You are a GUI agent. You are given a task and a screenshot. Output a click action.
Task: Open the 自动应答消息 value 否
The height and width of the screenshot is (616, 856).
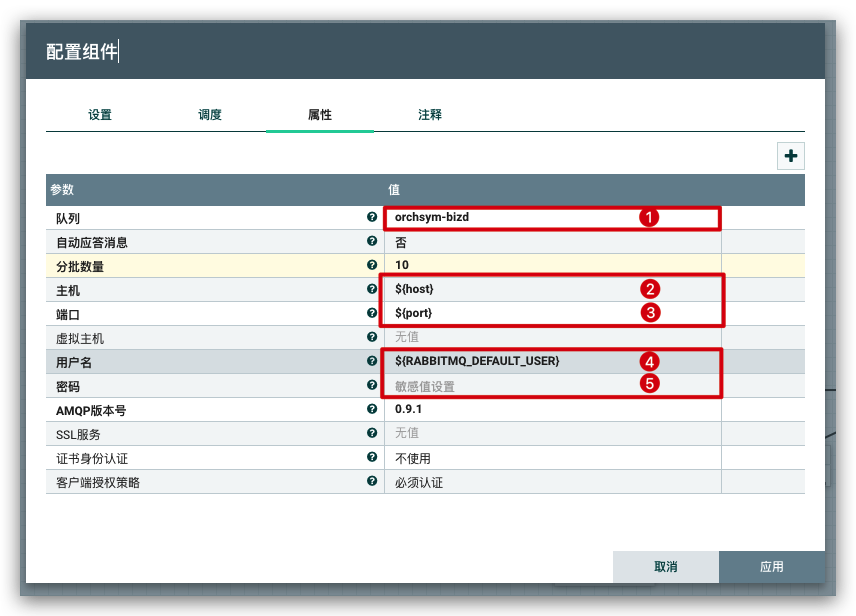[x=500, y=242]
